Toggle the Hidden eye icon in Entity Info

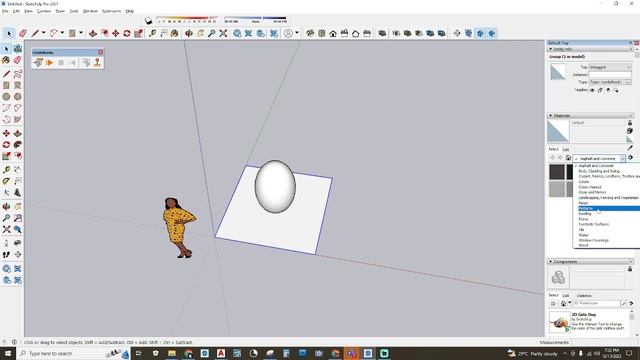pos(592,90)
